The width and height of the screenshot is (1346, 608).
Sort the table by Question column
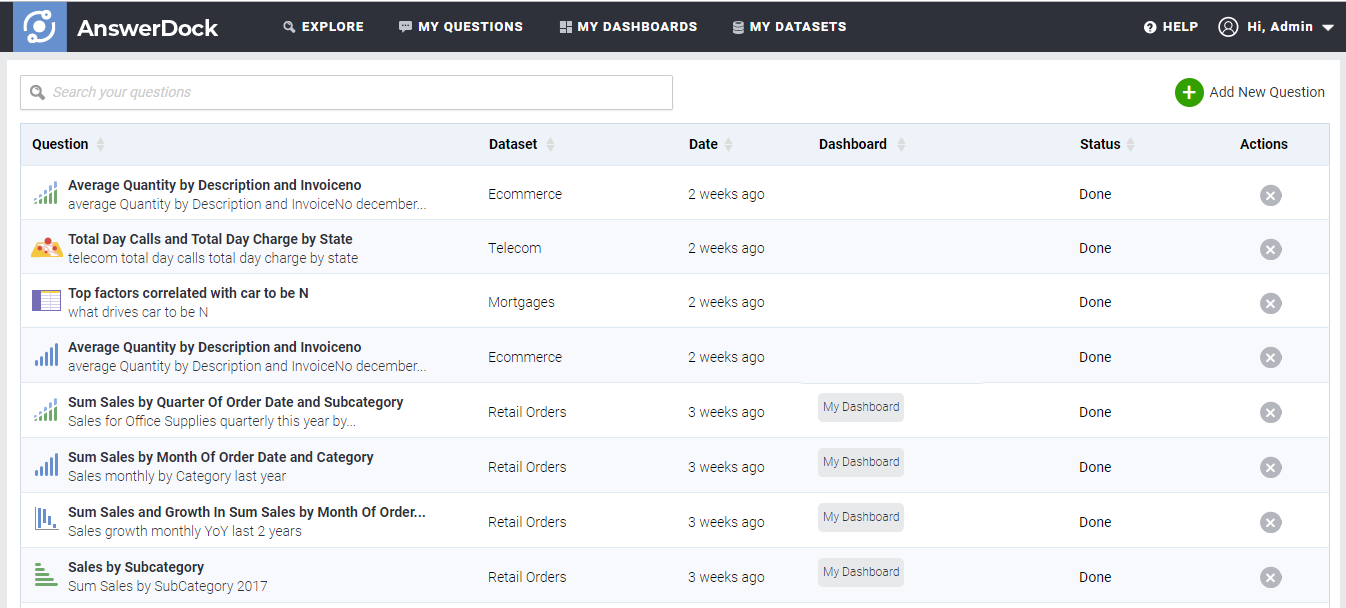(x=68, y=144)
